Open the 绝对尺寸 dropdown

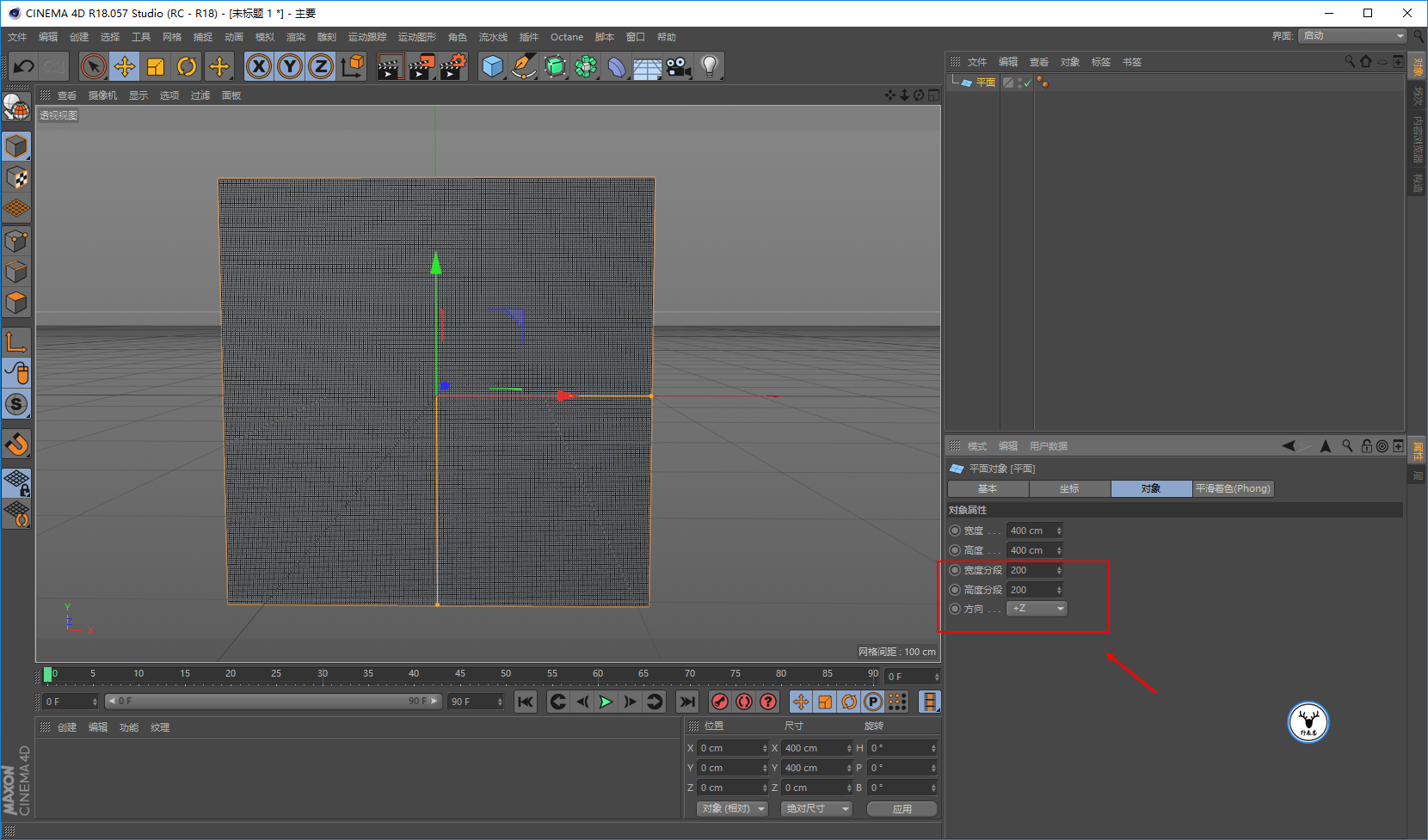click(816, 808)
